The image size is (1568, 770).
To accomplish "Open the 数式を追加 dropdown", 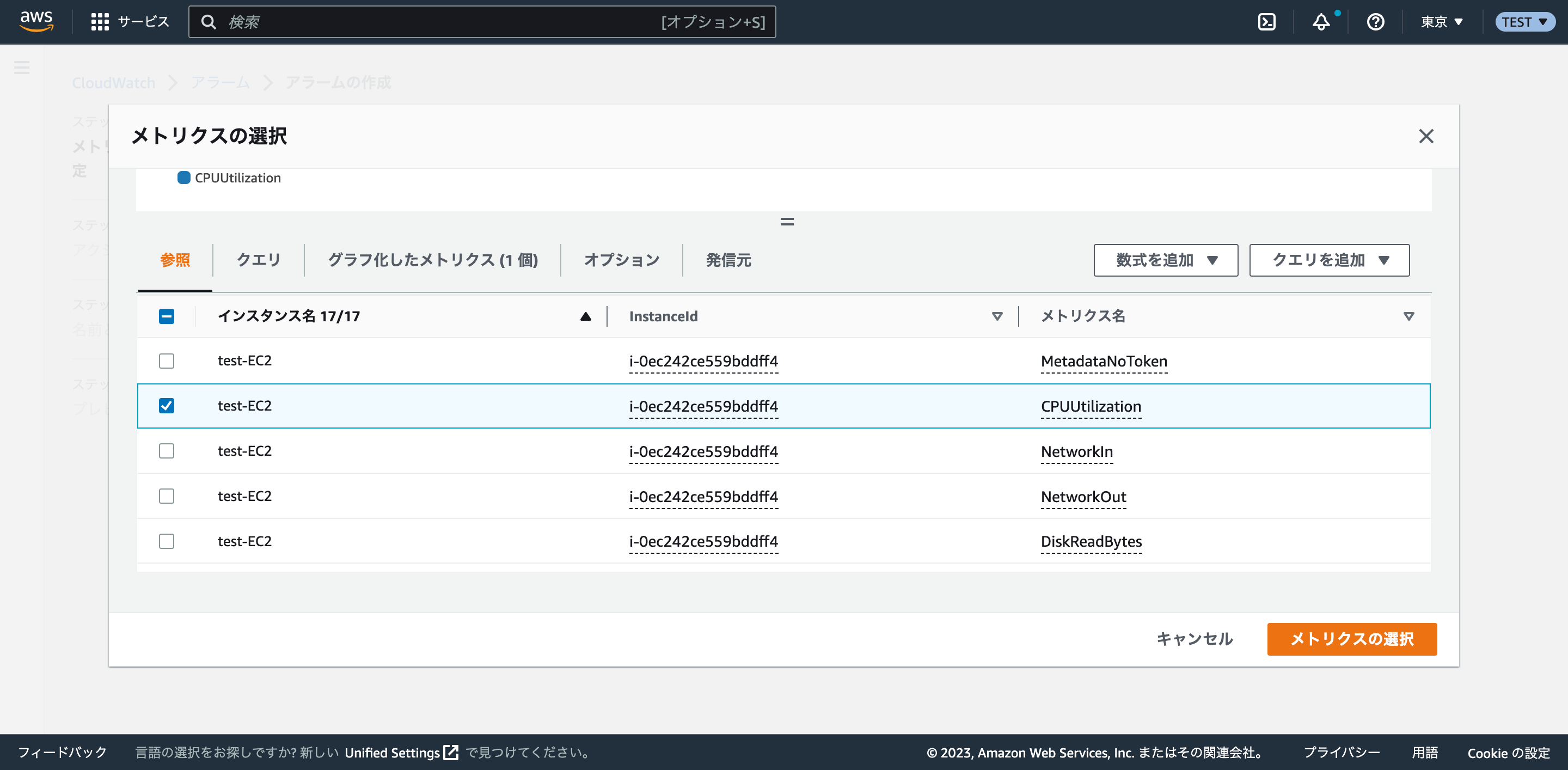I will pos(1165,260).
